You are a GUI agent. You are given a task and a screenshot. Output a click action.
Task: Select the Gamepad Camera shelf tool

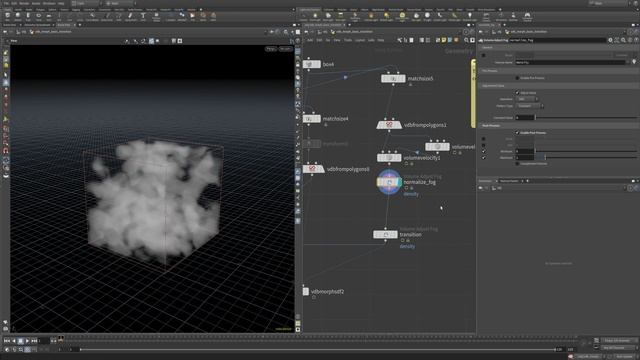point(527,16)
